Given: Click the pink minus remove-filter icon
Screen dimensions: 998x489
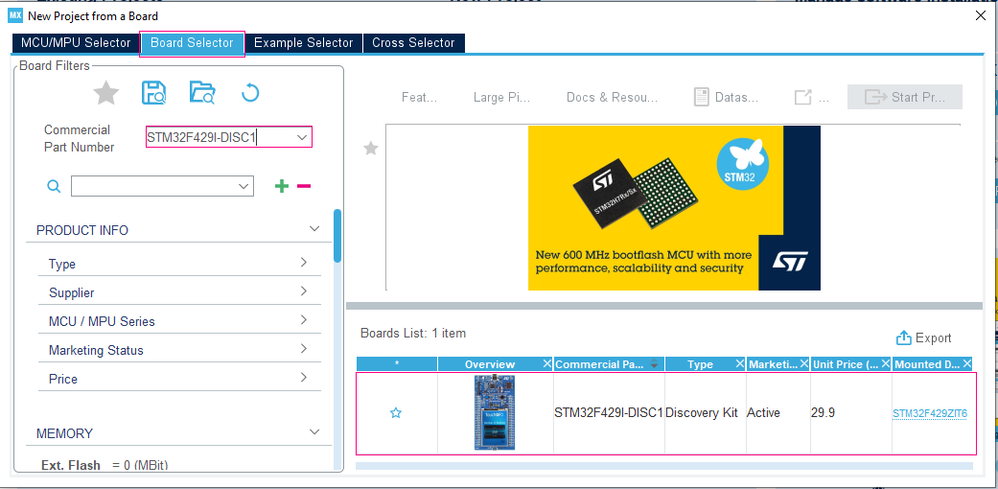Looking at the screenshot, I should 304,186.
